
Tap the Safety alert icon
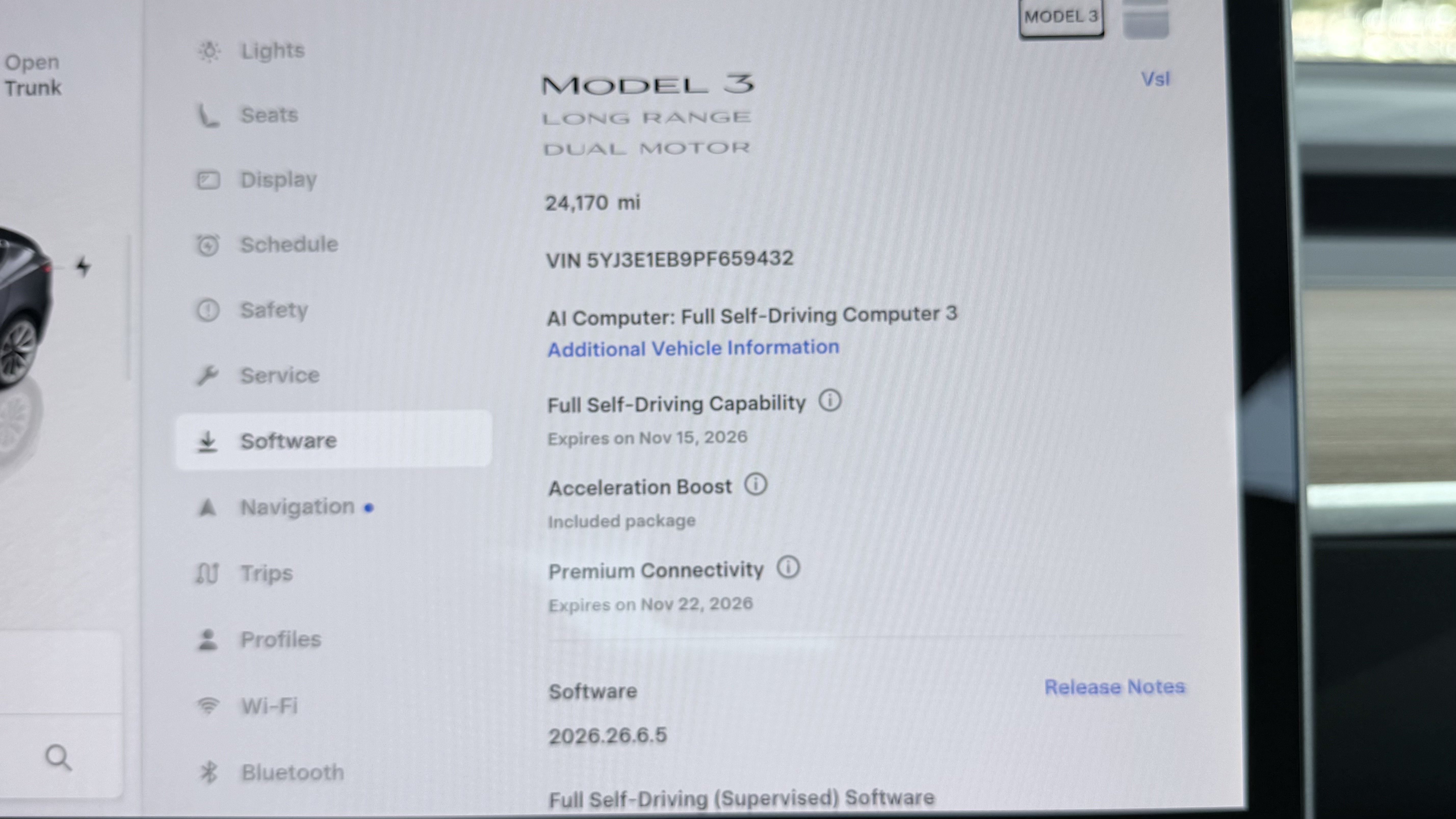tap(207, 310)
